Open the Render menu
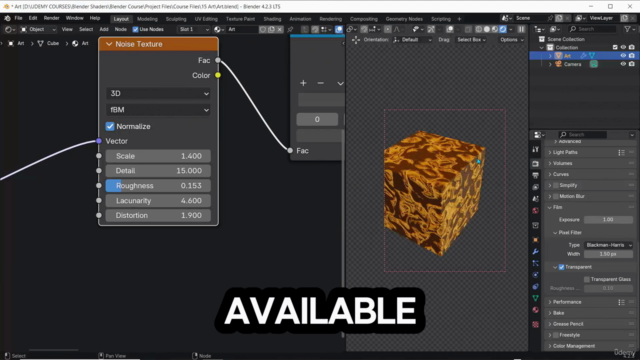The image size is (640, 360). tap(51, 18)
